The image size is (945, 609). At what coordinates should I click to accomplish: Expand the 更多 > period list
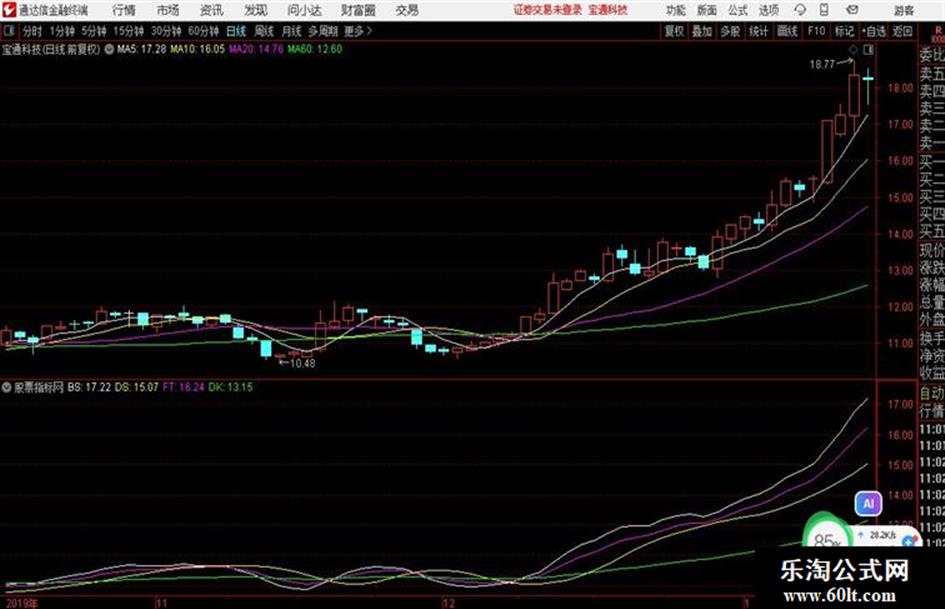pyautogui.click(x=358, y=31)
